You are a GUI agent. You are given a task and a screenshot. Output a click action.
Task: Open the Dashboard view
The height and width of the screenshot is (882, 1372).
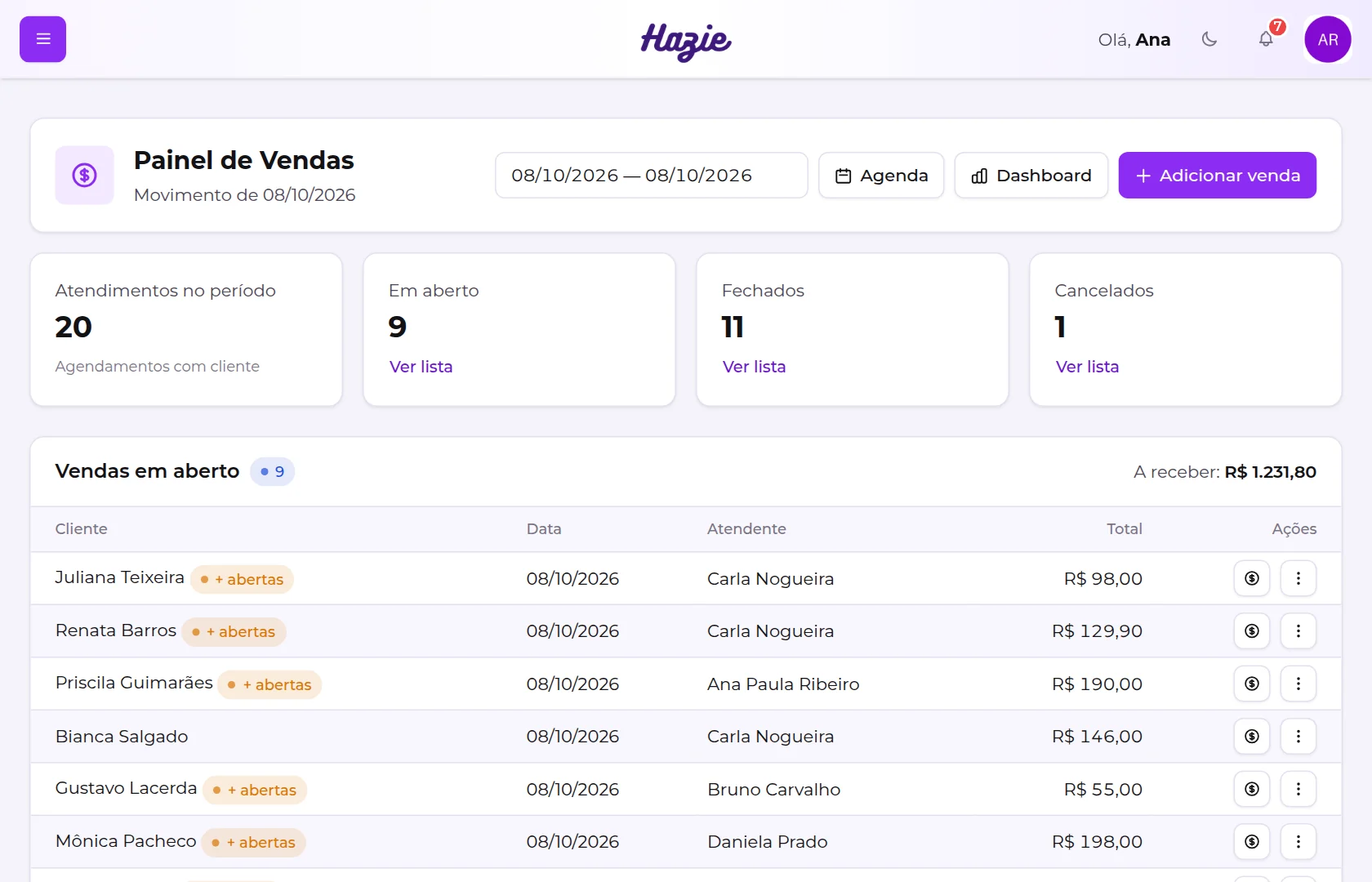pos(1031,175)
